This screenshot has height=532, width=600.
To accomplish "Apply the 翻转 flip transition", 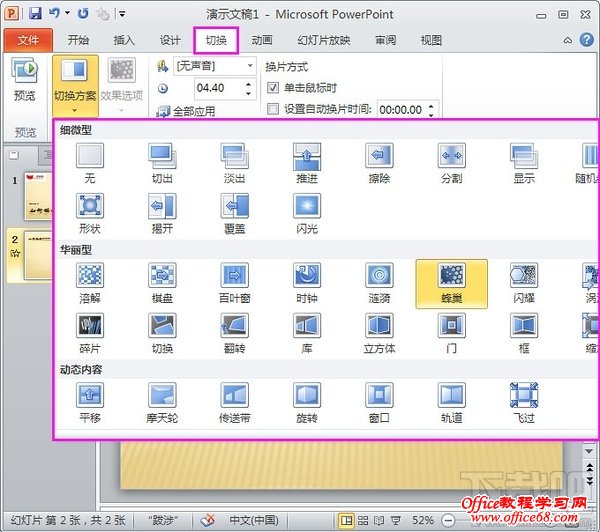I will coord(234,333).
